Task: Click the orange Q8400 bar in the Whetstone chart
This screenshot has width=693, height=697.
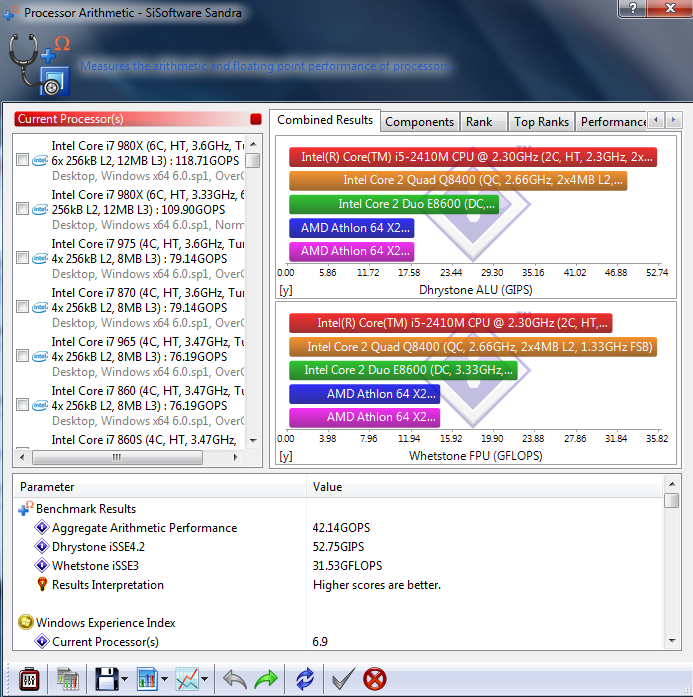Action: 473,347
